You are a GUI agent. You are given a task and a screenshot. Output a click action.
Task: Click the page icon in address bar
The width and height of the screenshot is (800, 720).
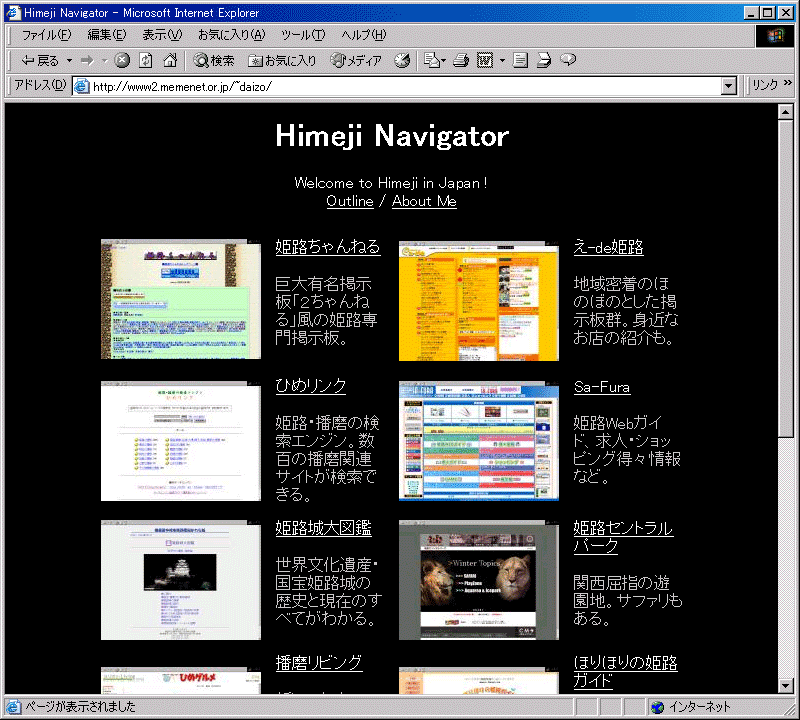(81, 86)
